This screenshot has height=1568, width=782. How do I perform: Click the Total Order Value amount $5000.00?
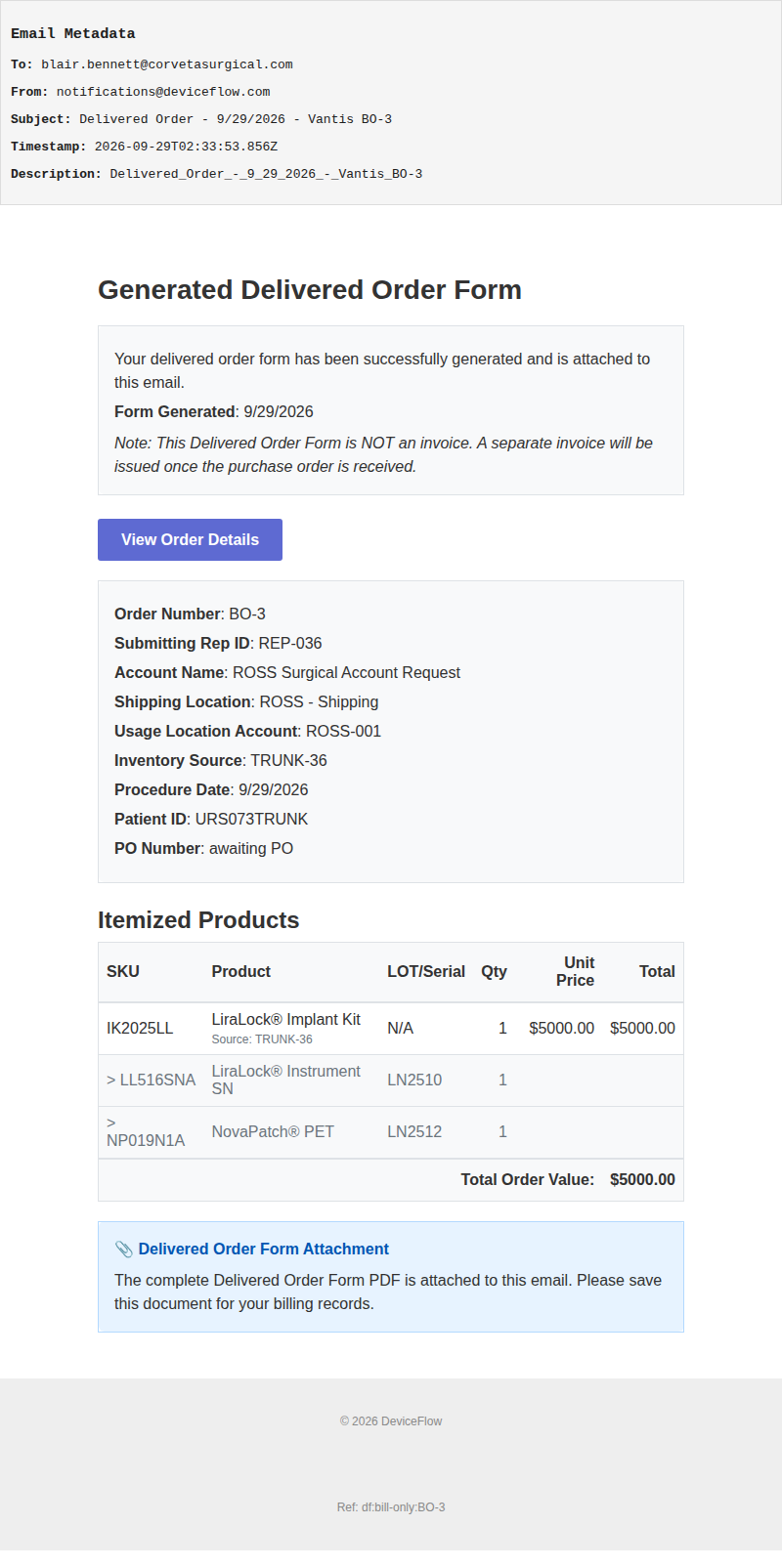(x=642, y=1179)
